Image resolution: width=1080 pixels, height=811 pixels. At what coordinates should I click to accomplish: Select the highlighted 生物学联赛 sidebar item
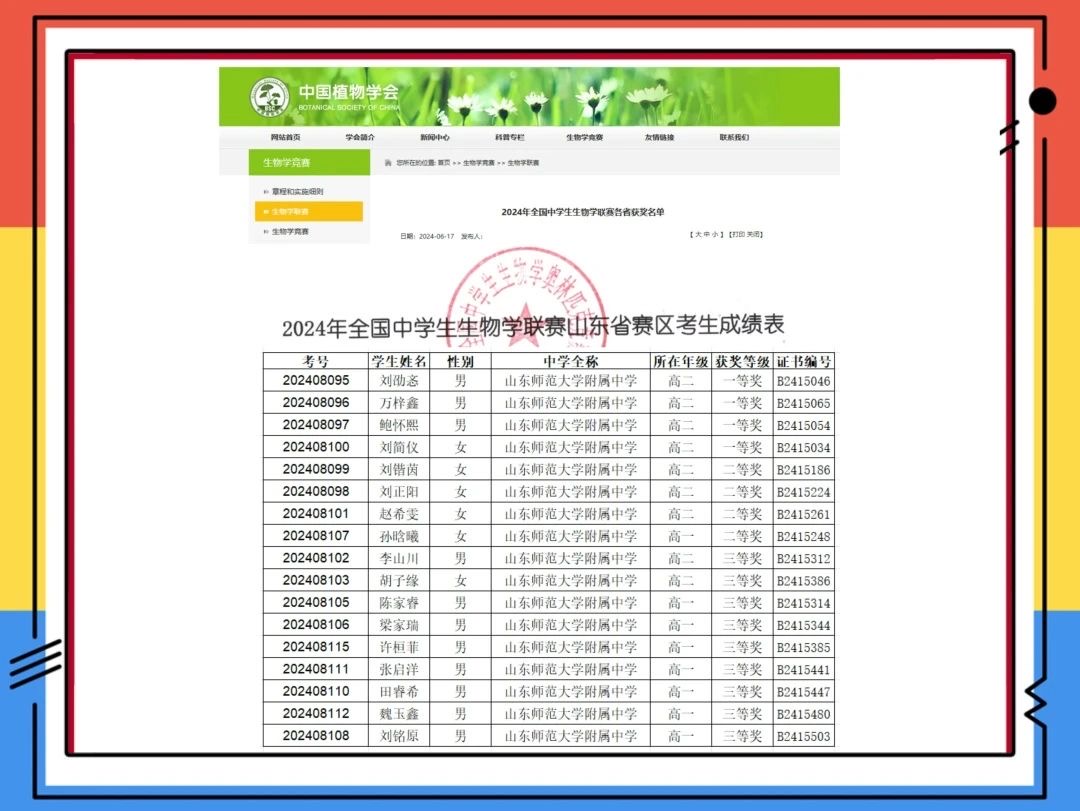point(290,211)
